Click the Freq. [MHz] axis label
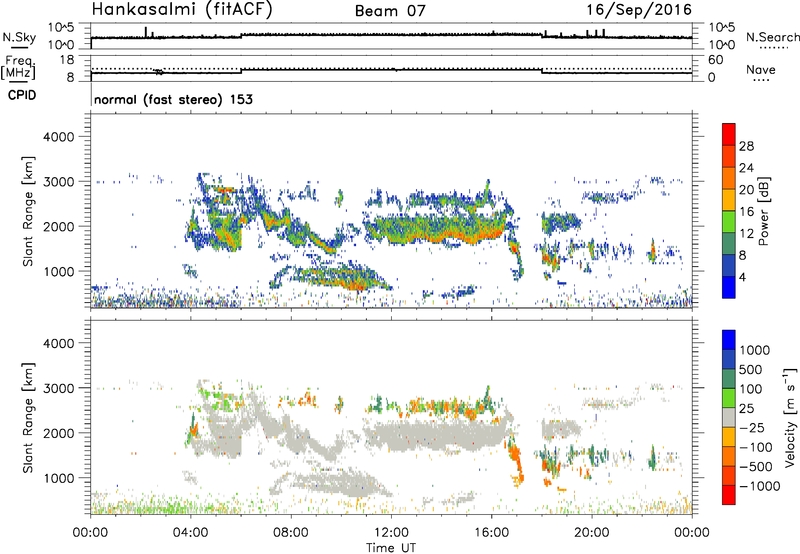The width and height of the screenshot is (800, 554). [18, 68]
